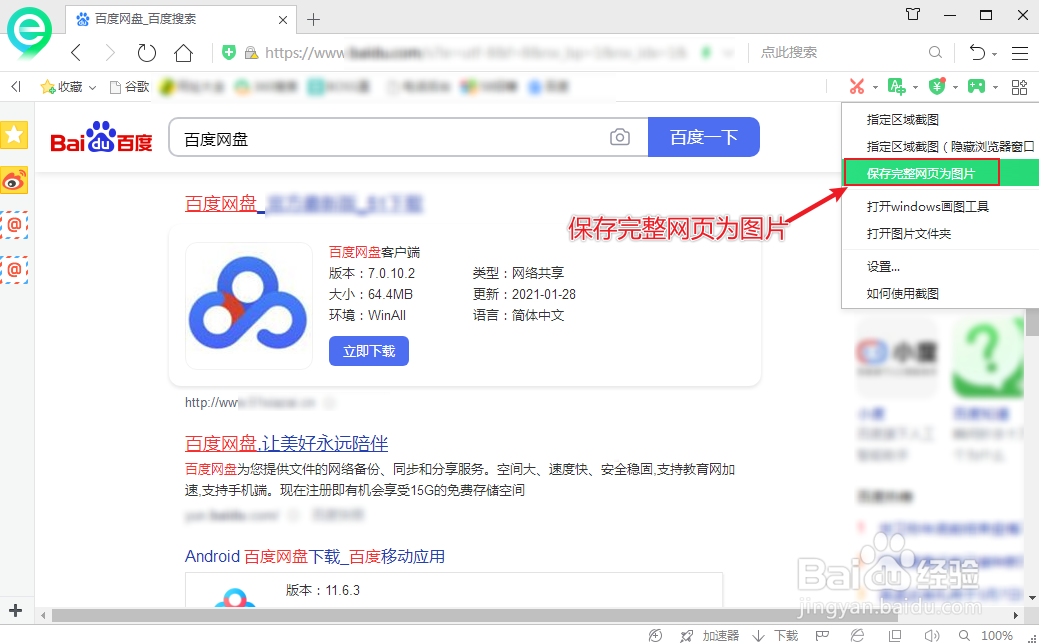
Task: Click the vertical scrollbar thumb on the right
Action: pos(1032,323)
